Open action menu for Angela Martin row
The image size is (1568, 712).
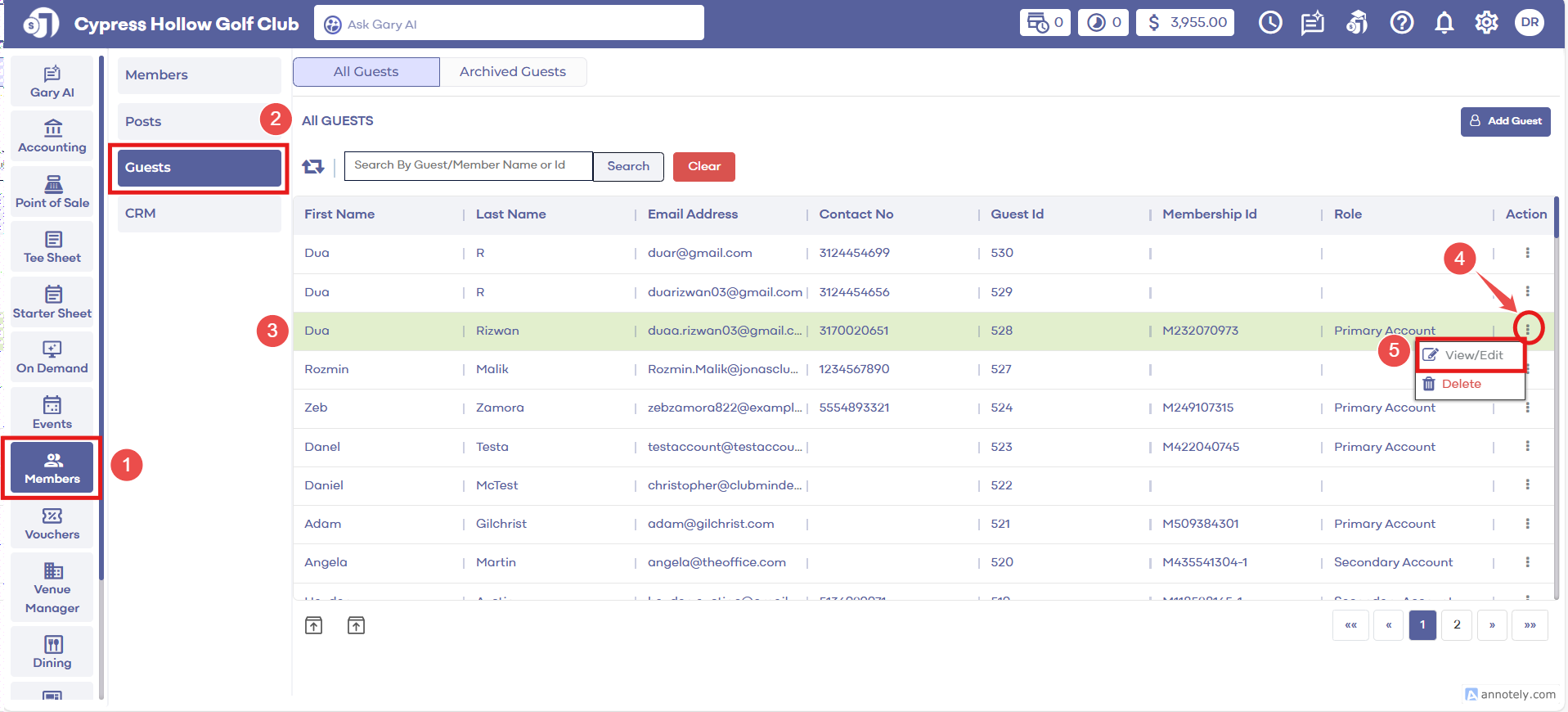pos(1527,562)
